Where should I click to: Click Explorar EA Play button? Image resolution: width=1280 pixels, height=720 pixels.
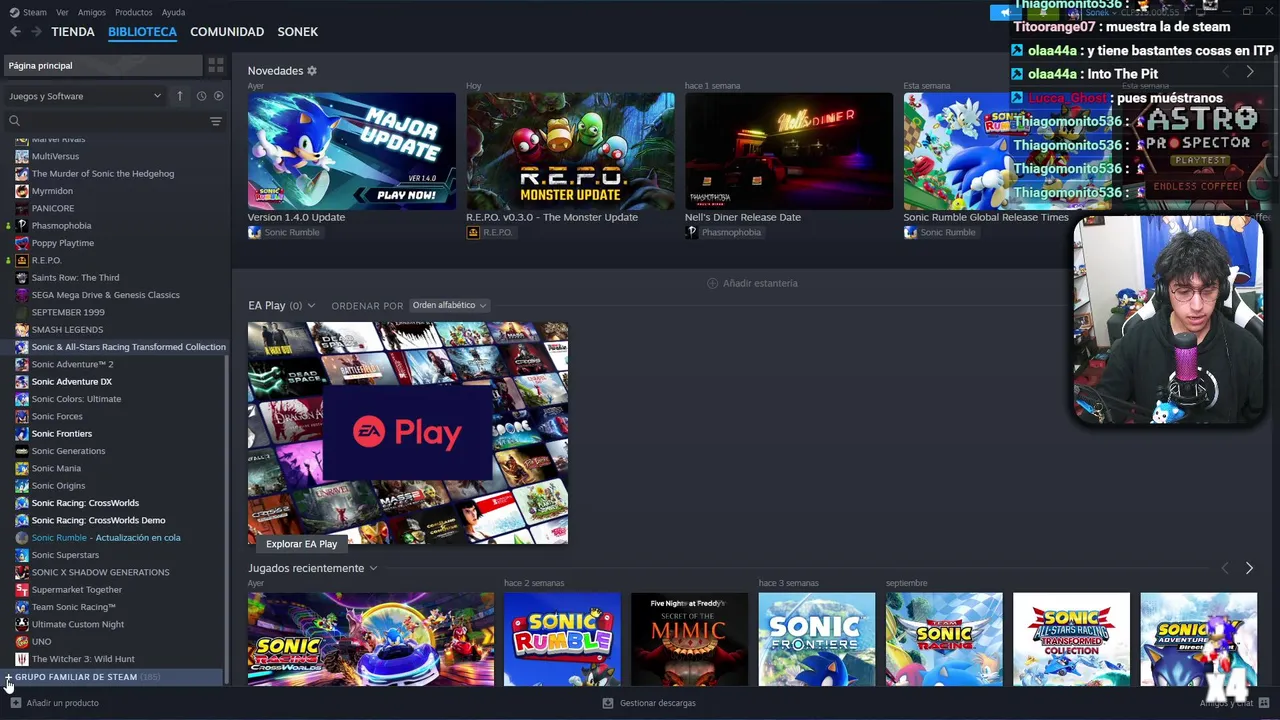click(301, 544)
